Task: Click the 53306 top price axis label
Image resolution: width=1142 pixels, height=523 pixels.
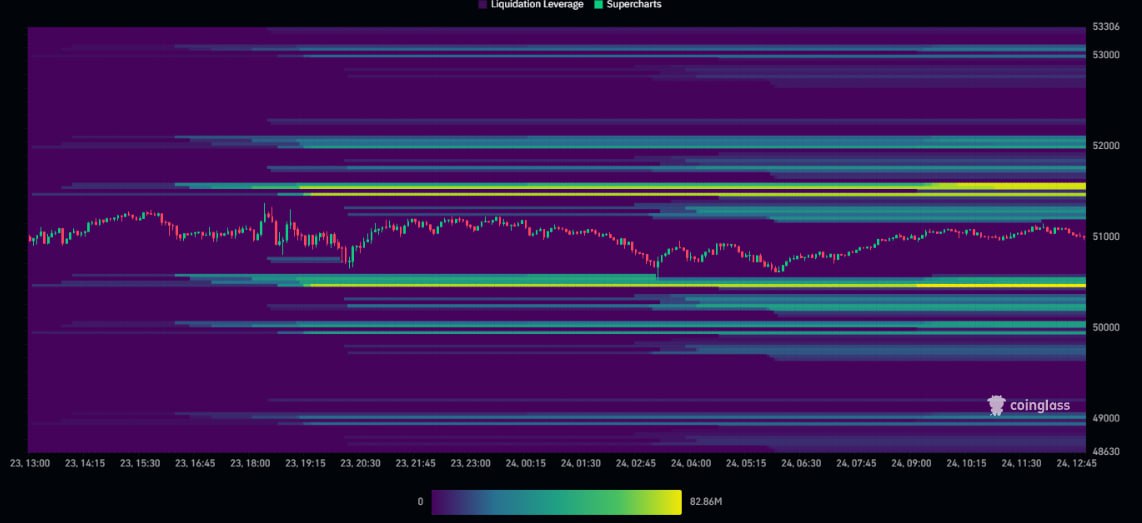Action: pyautogui.click(x=1105, y=29)
